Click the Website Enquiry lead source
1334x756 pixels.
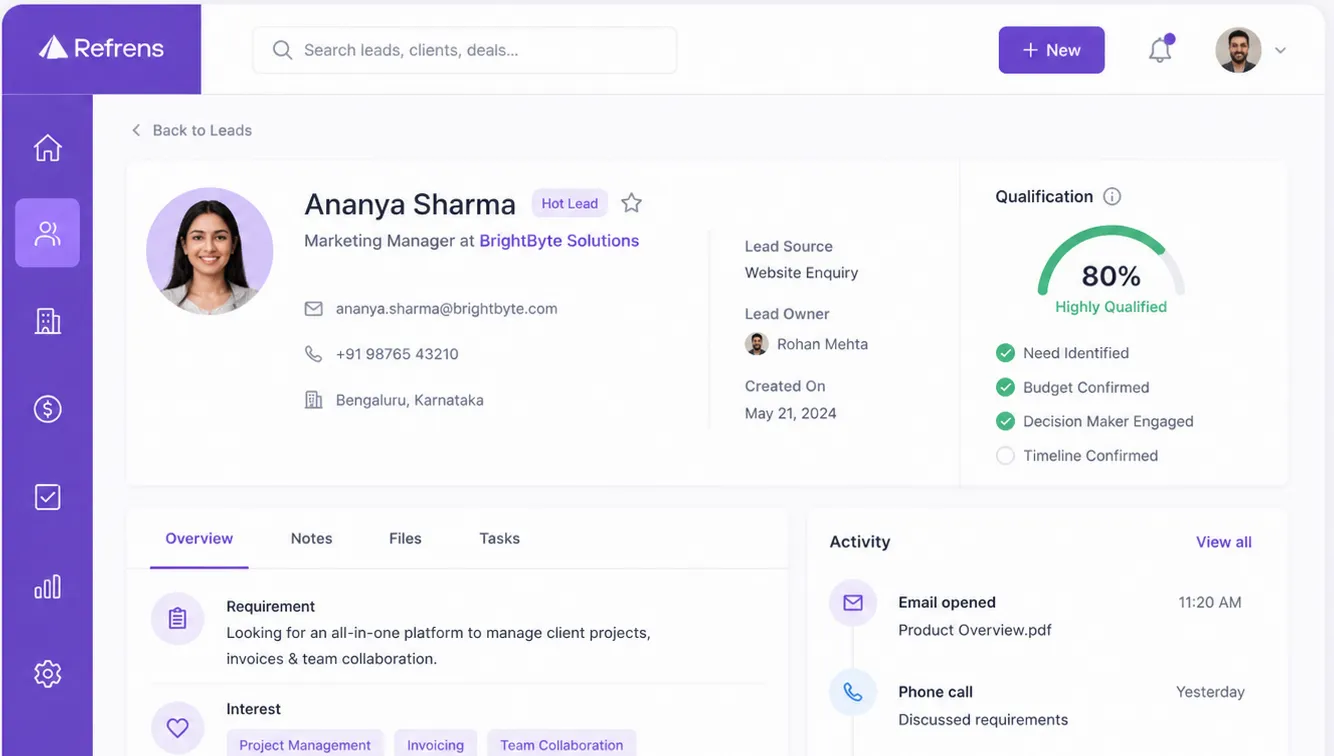pos(801,273)
